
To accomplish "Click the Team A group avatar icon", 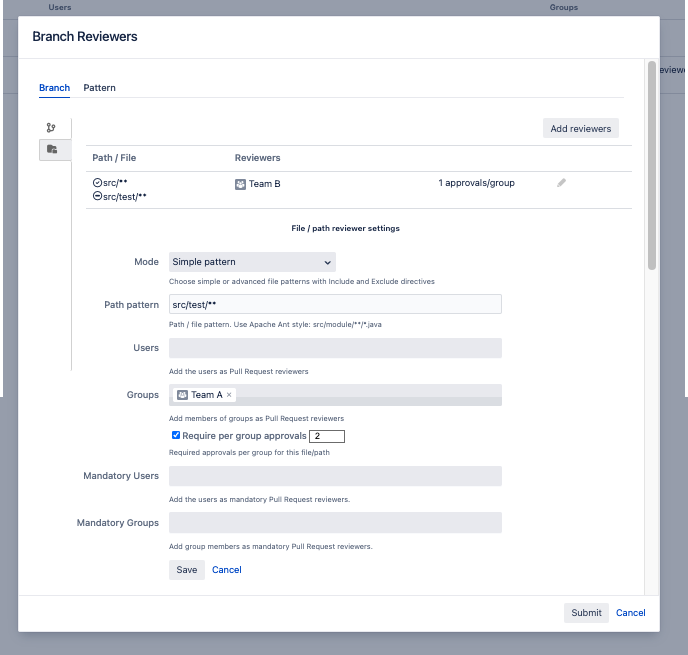I will (182, 395).
